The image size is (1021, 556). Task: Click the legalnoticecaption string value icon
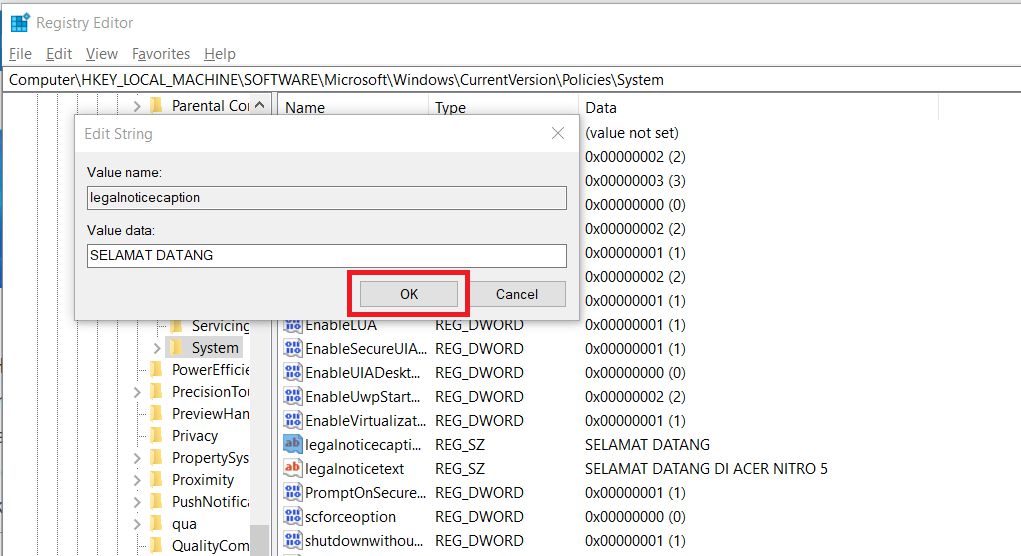[293, 444]
